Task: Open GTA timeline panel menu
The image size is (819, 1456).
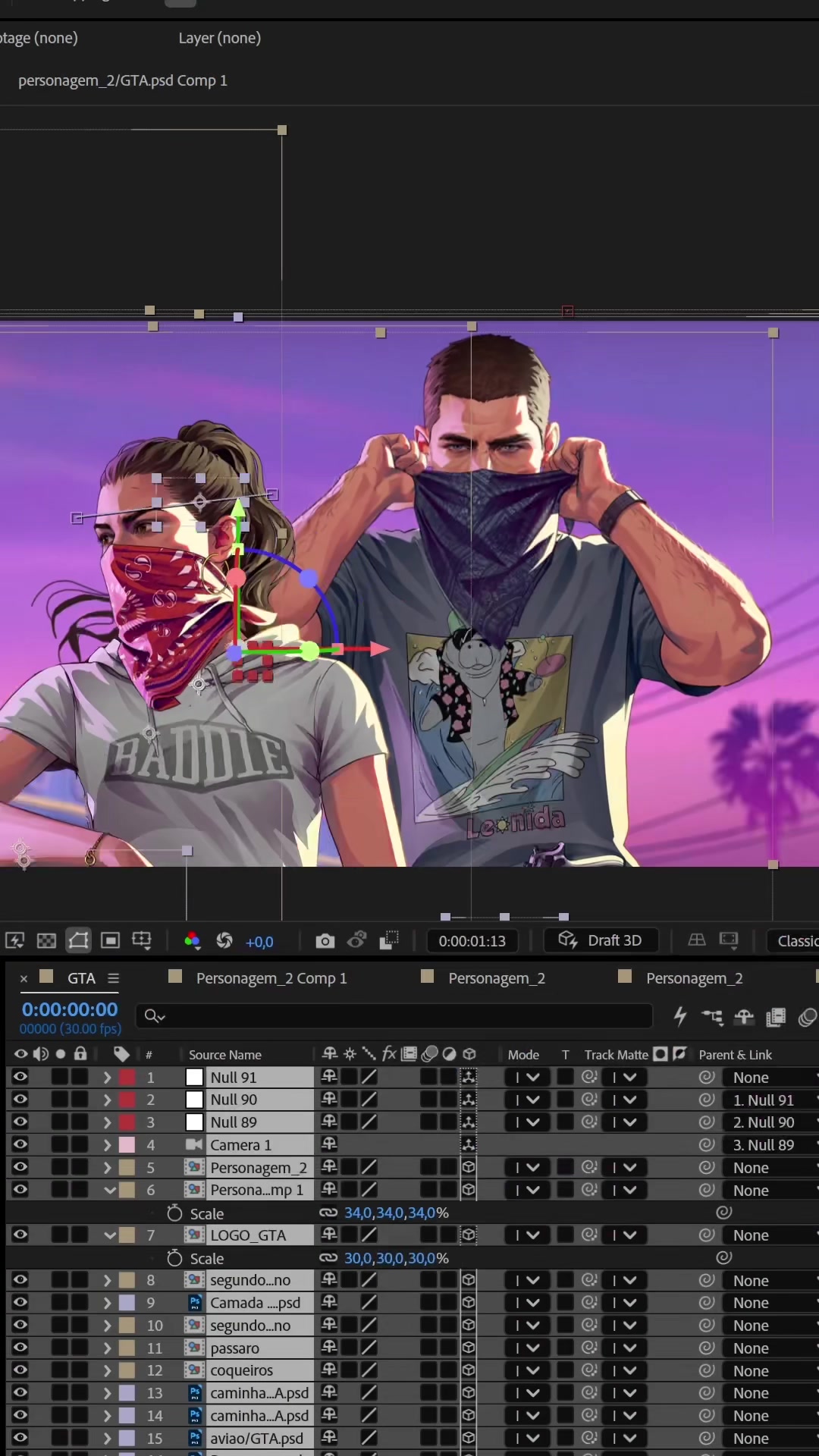Action: point(113,978)
